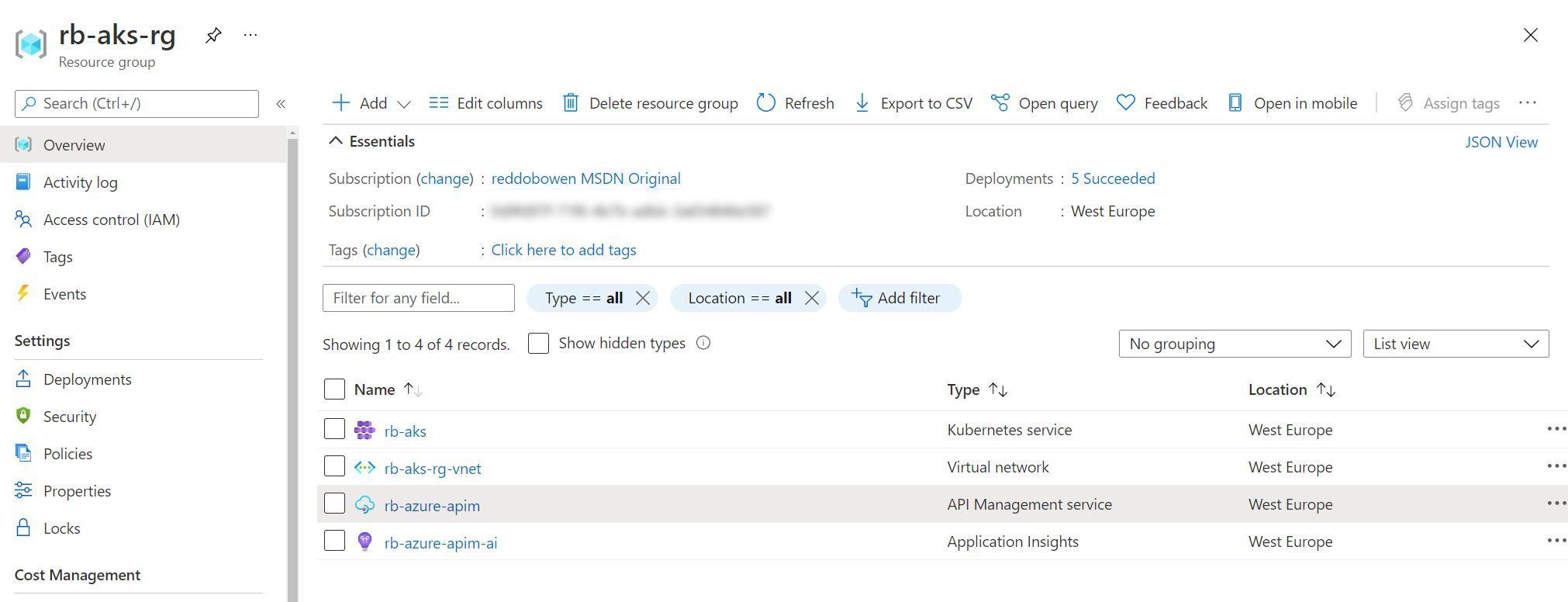Click Filter for any field input
This screenshot has height=602, width=1568.
click(419, 298)
